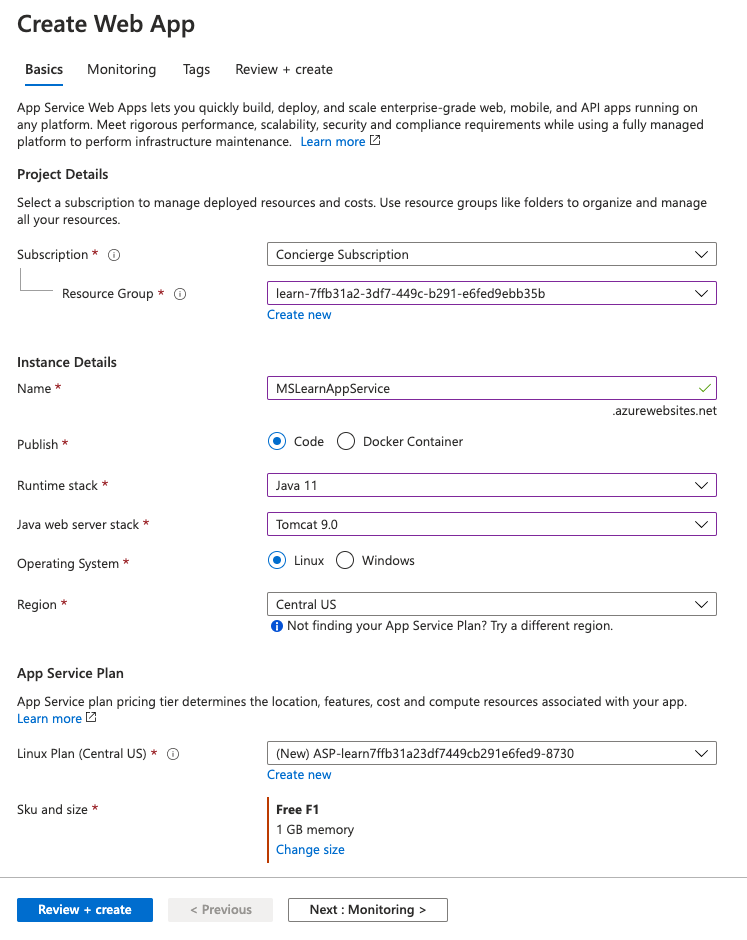Open the Region dropdown set to Central US
The height and width of the screenshot is (940, 747).
(491, 605)
